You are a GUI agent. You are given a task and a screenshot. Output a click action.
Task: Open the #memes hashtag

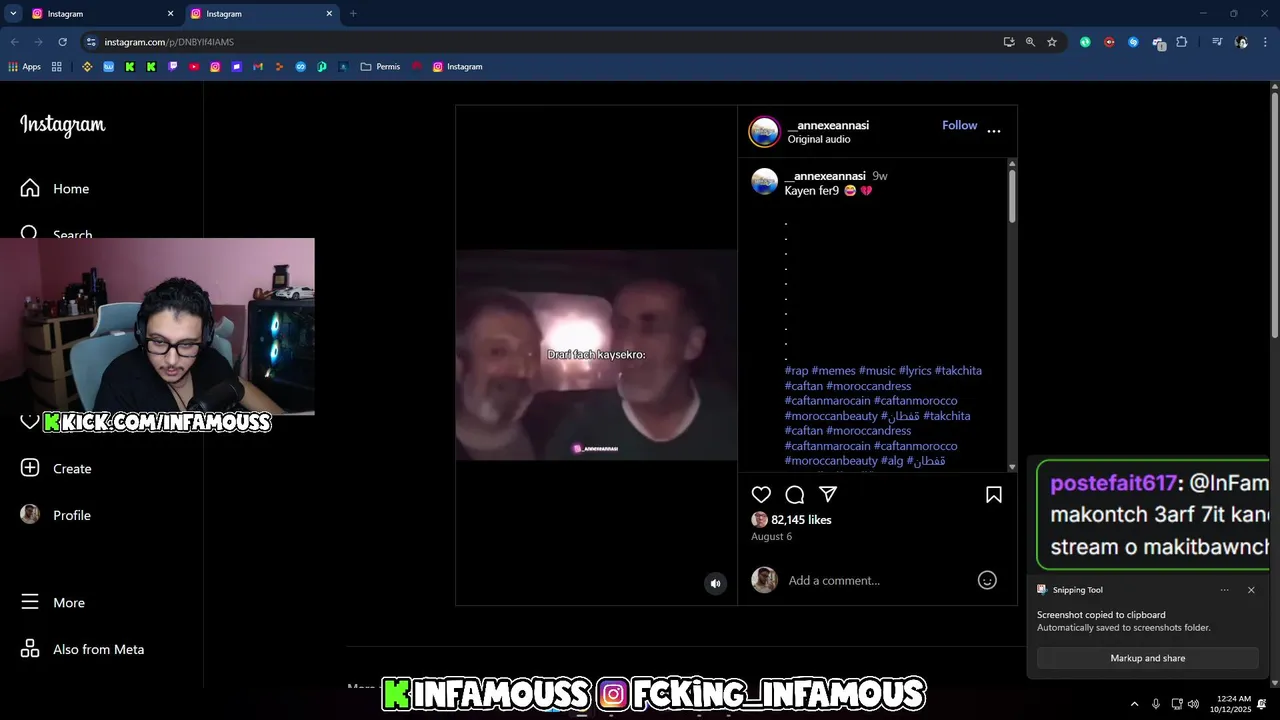(x=834, y=370)
